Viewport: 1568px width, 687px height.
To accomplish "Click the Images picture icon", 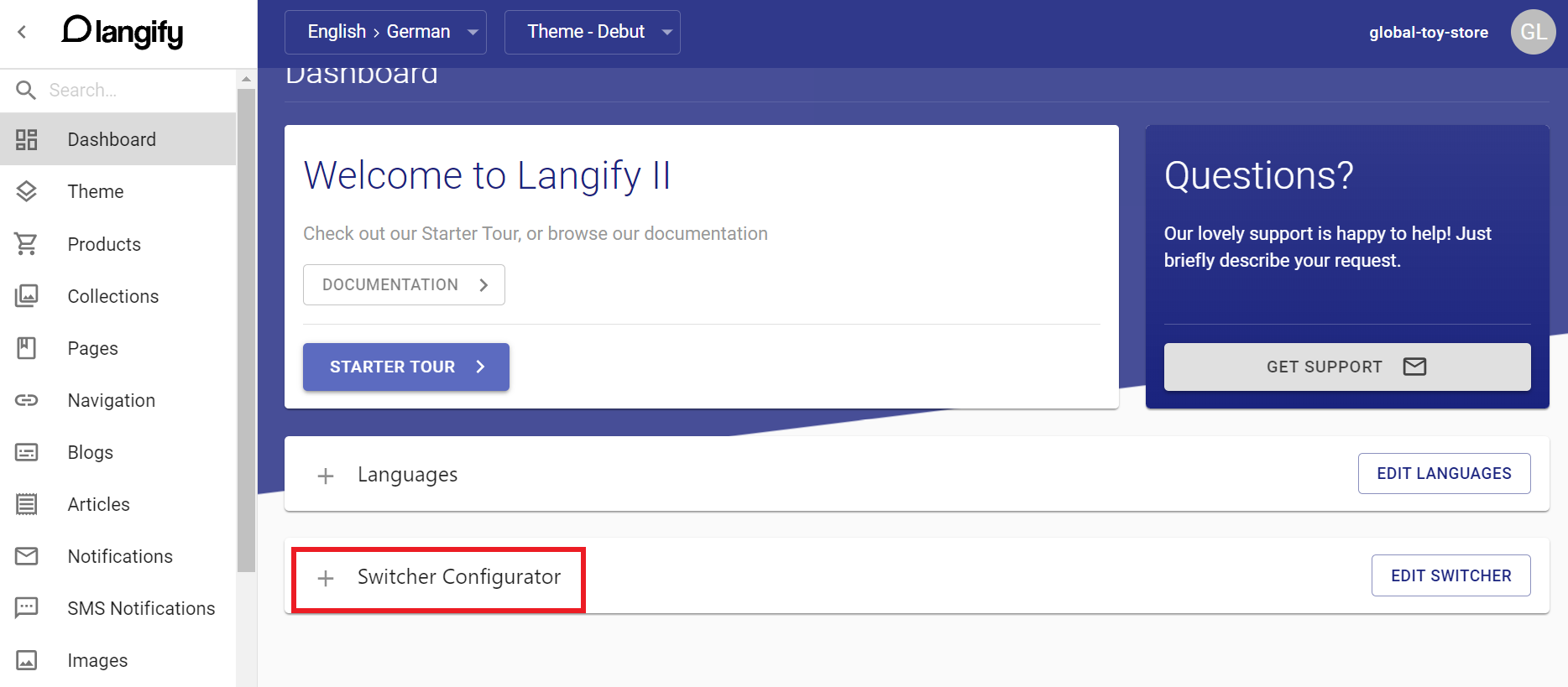I will [x=26, y=660].
